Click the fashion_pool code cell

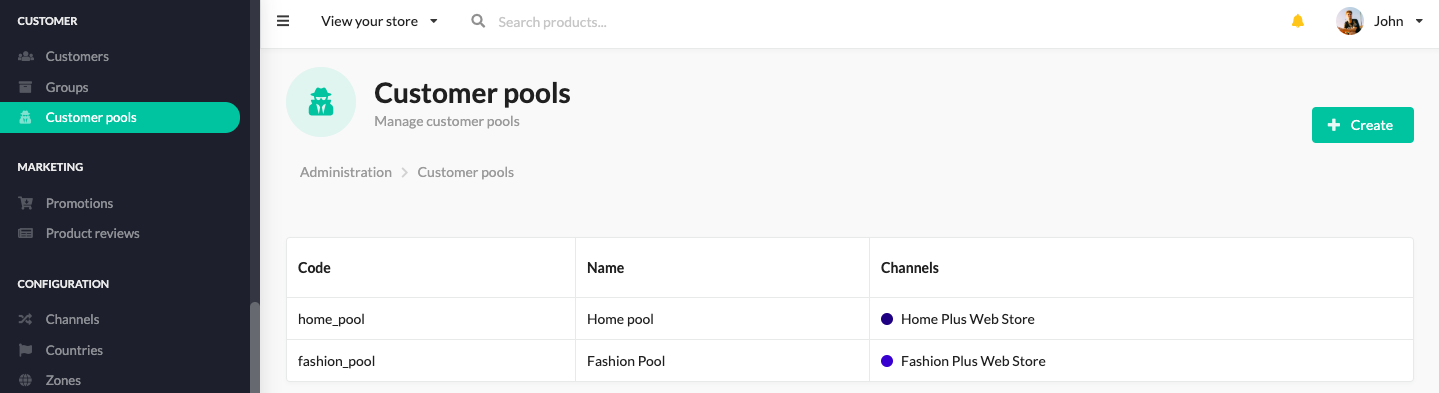click(431, 361)
